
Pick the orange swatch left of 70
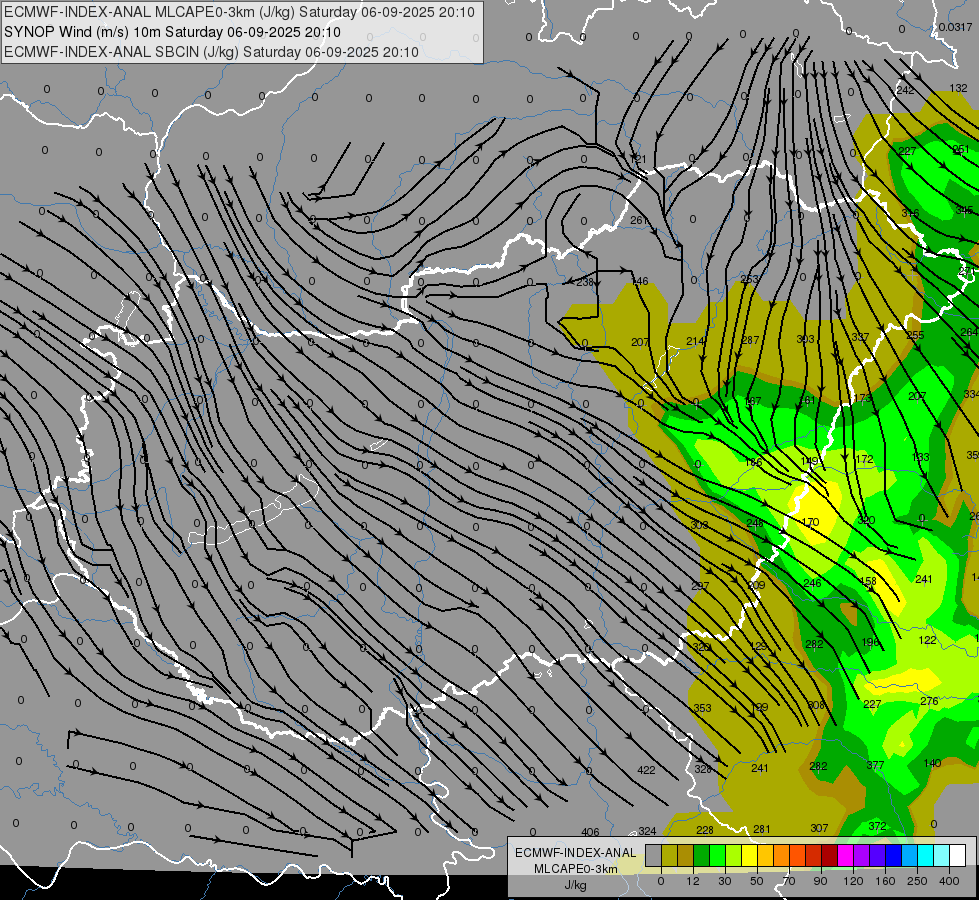click(782, 855)
